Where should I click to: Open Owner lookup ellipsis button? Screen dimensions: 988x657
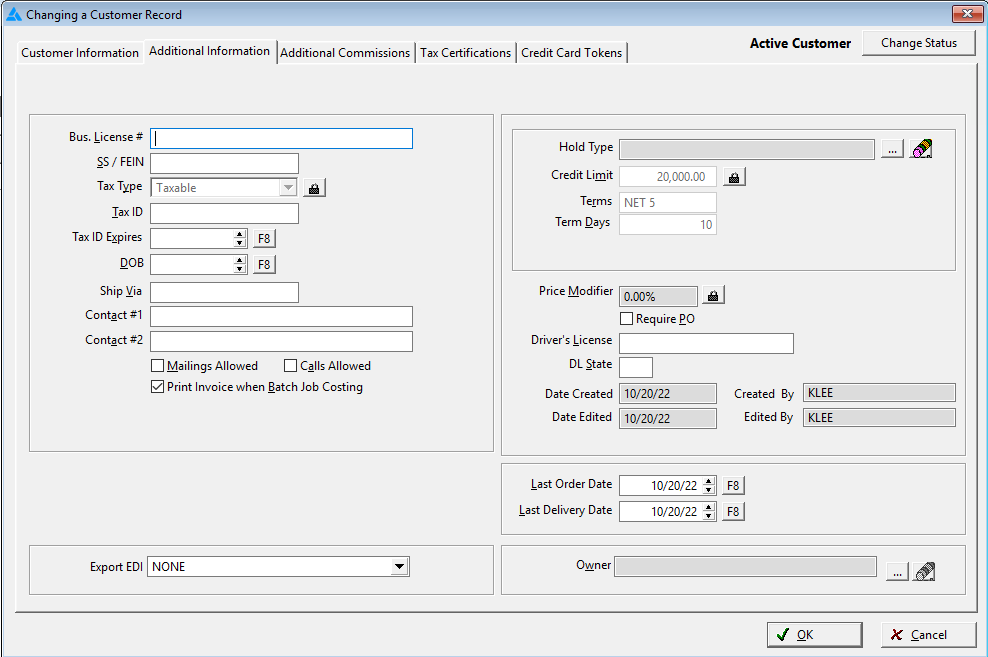pos(897,572)
